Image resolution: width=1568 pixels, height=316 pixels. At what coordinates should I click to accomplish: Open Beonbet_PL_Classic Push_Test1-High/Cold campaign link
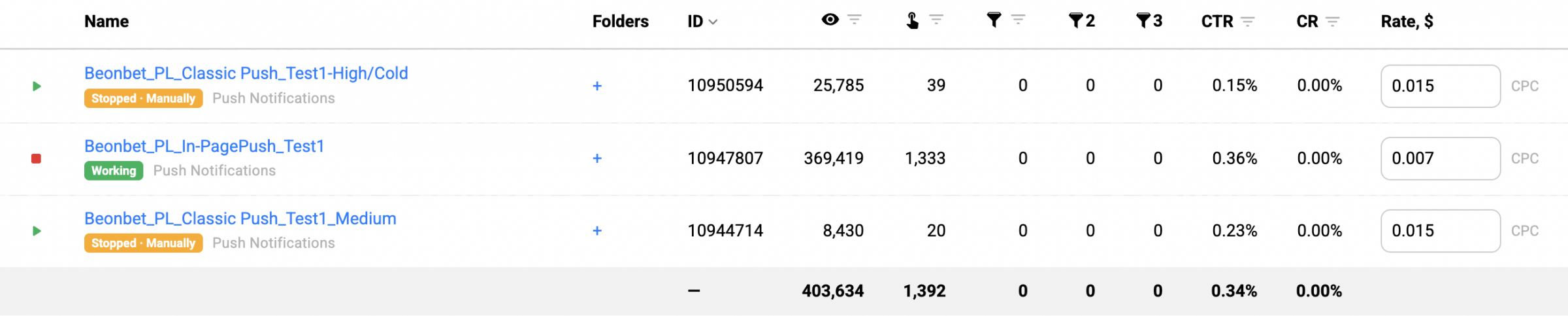(x=246, y=73)
